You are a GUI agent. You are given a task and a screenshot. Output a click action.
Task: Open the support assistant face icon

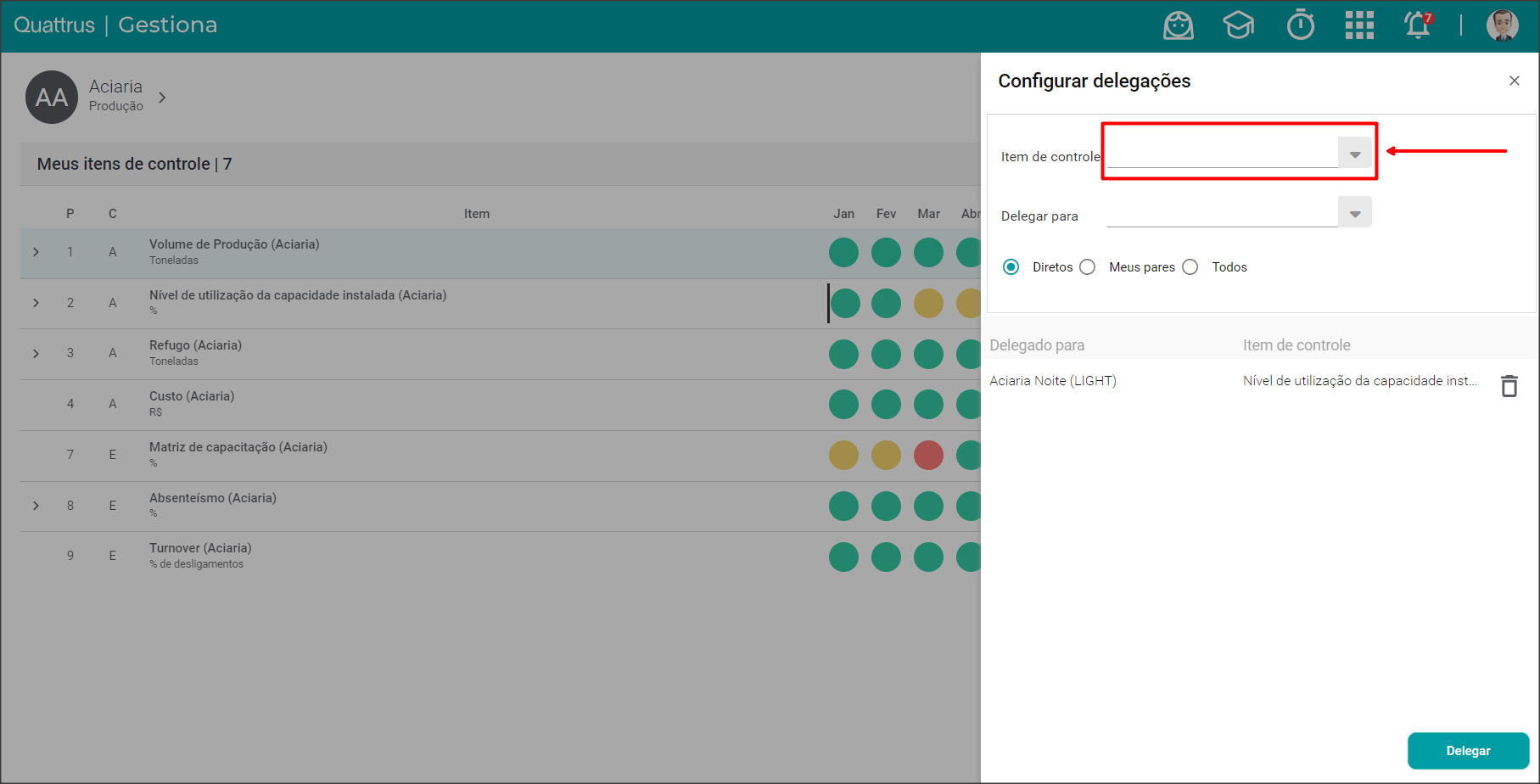click(x=1178, y=25)
